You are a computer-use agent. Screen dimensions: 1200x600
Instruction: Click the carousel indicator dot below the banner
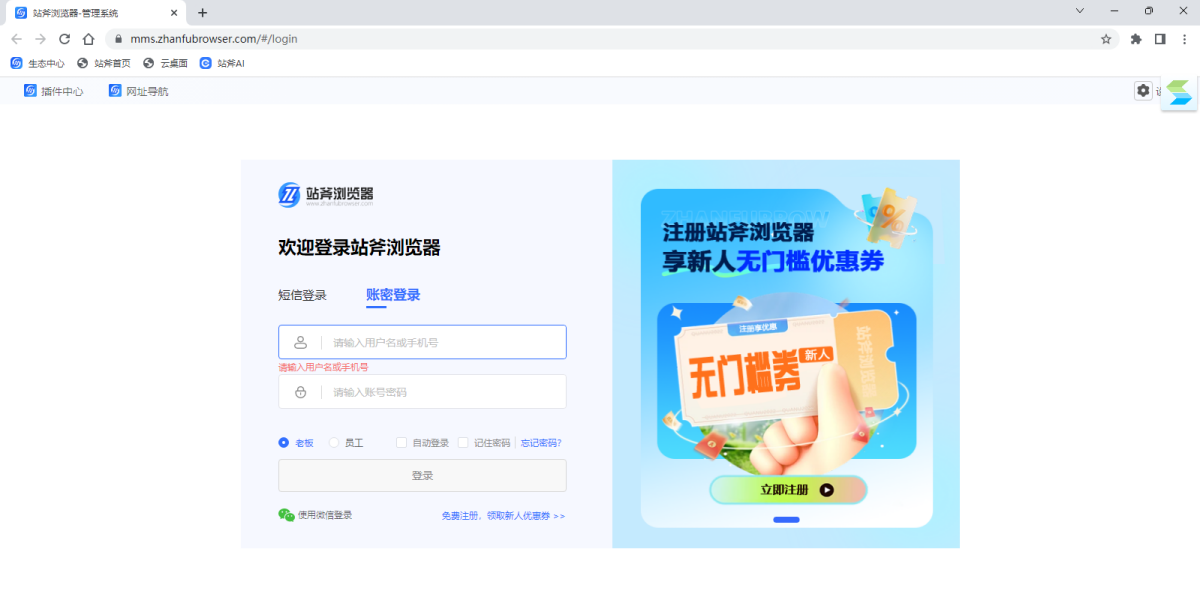[785, 519]
